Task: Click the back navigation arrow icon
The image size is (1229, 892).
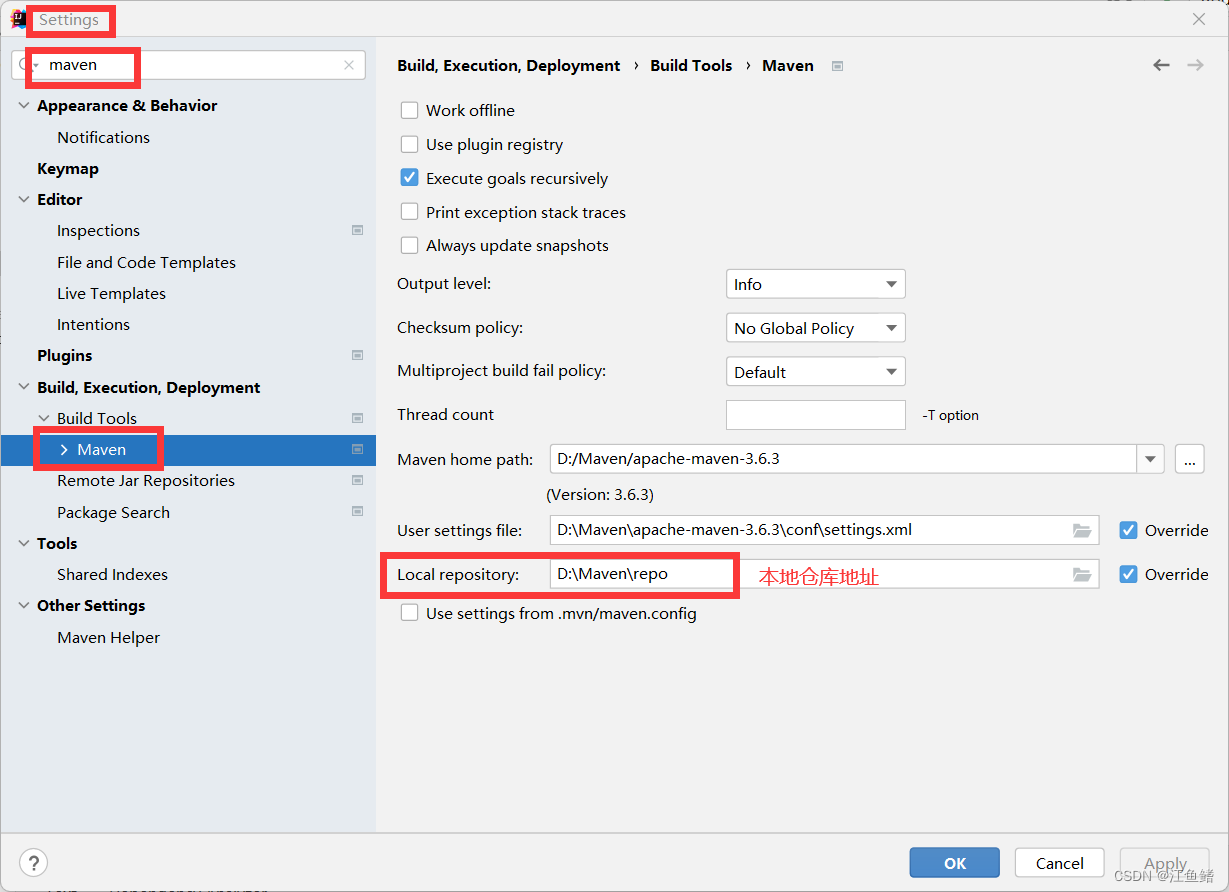Action: tap(1161, 65)
